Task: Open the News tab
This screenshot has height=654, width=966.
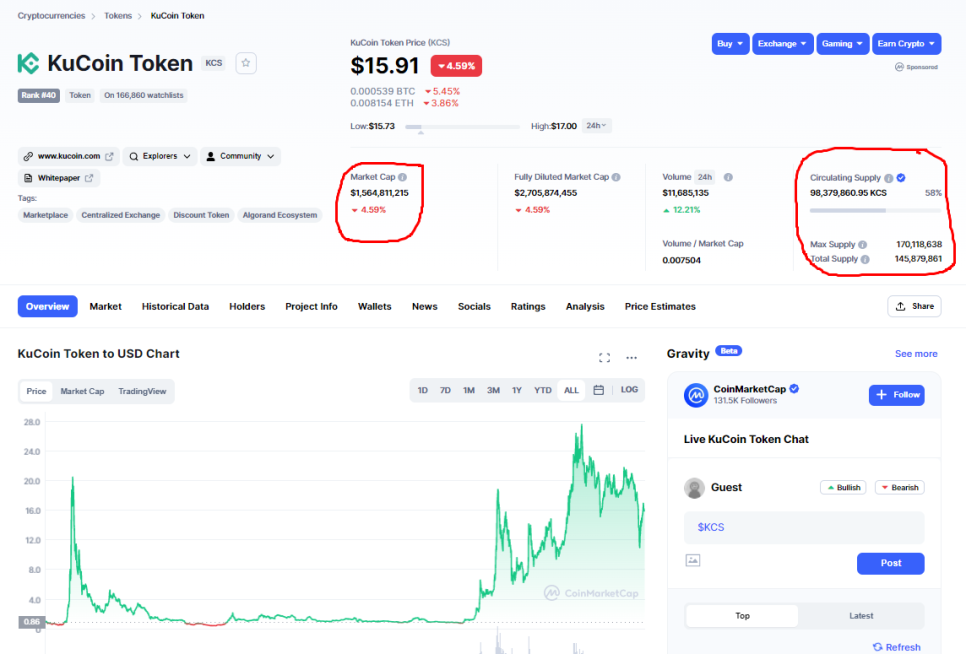Action: pos(424,307)
